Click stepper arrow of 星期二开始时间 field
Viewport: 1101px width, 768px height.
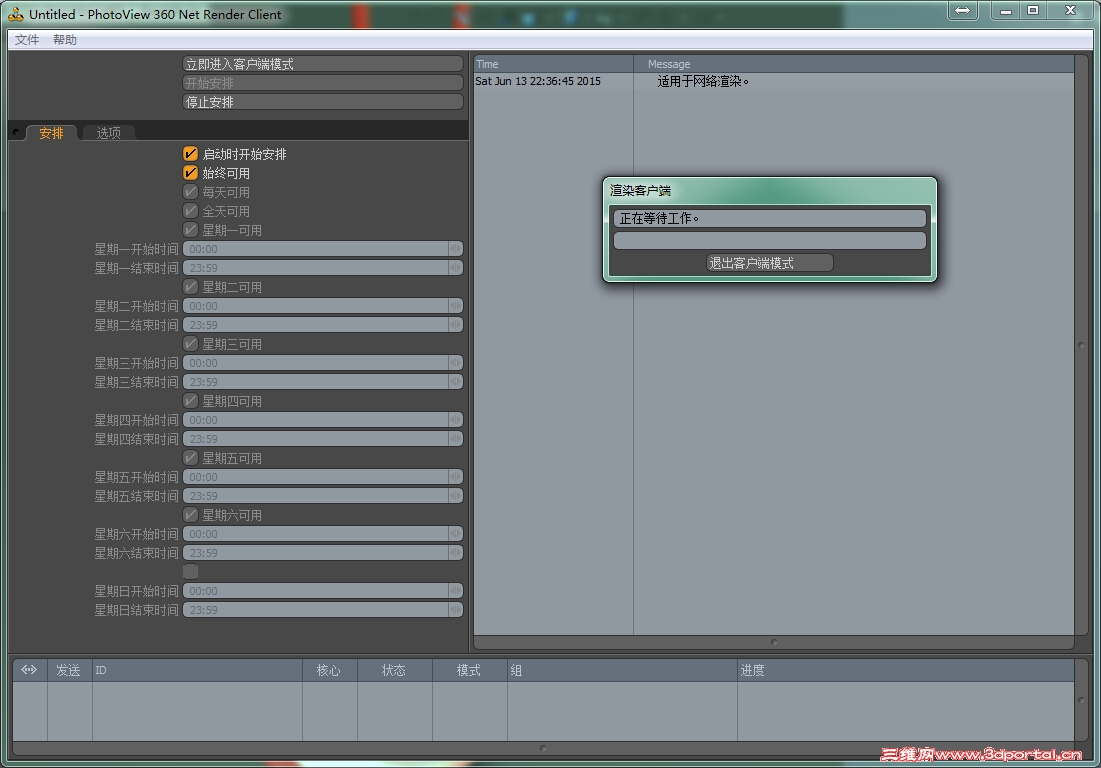[456, 305]
